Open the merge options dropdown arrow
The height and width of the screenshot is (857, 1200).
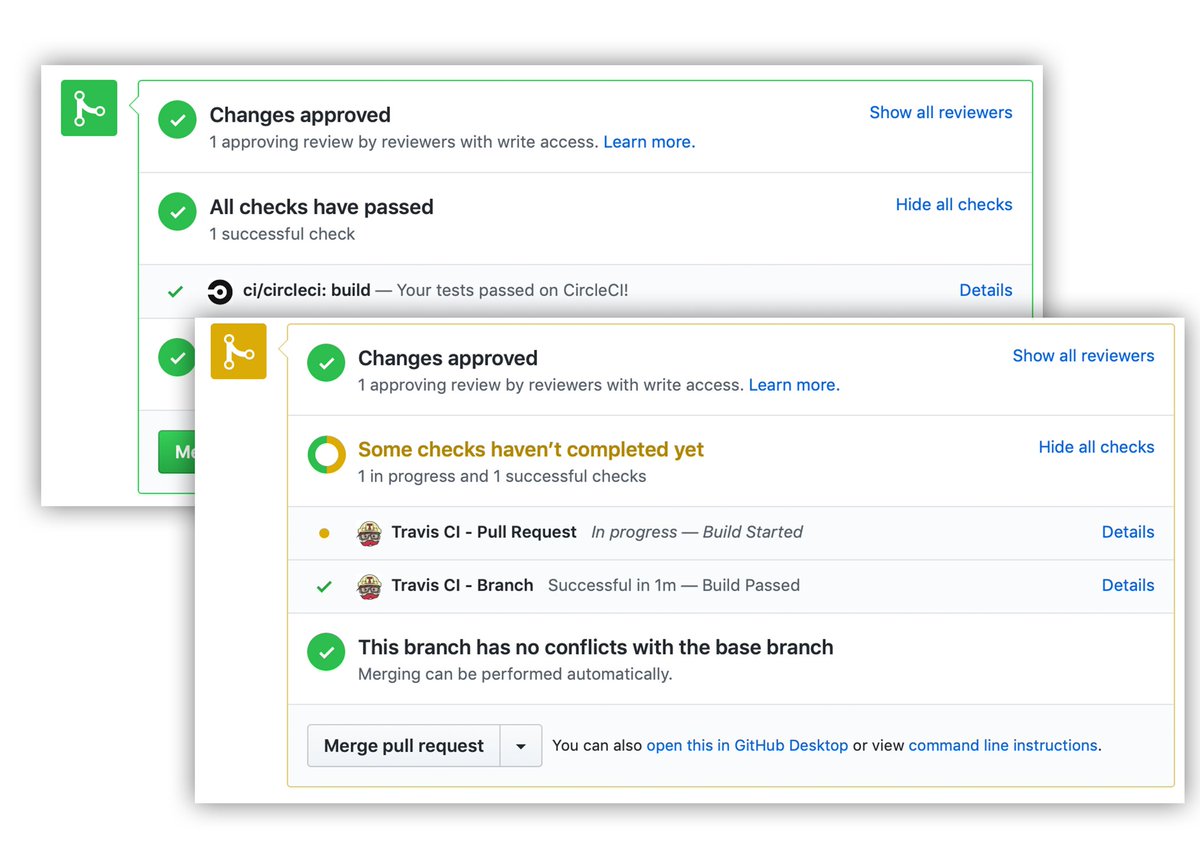point(521,746)
